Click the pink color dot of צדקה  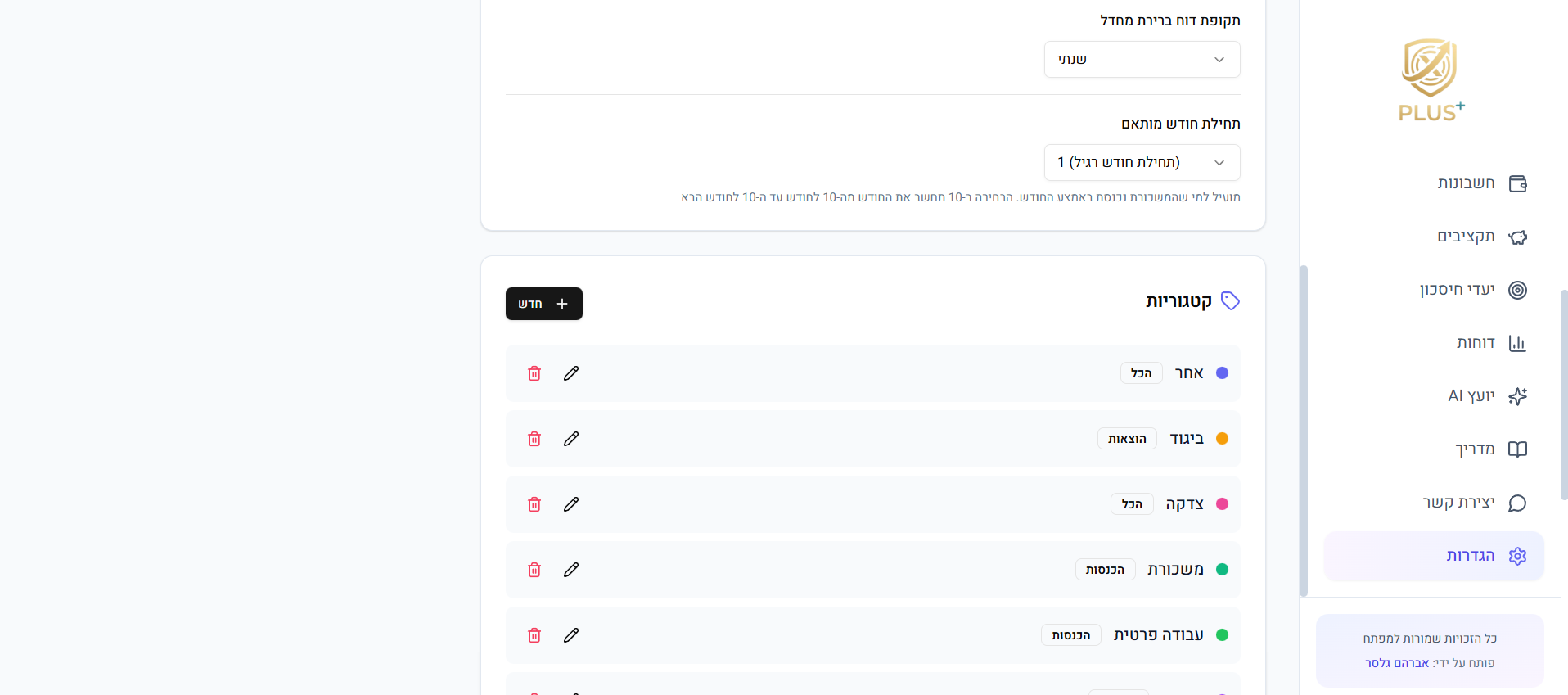coord(1222,504)
